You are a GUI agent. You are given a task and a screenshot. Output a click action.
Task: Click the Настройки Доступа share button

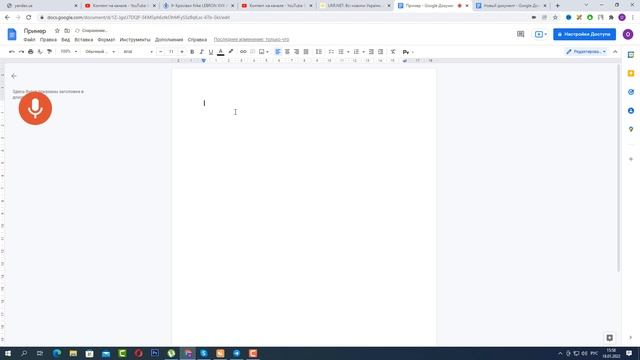click(584, 34)
